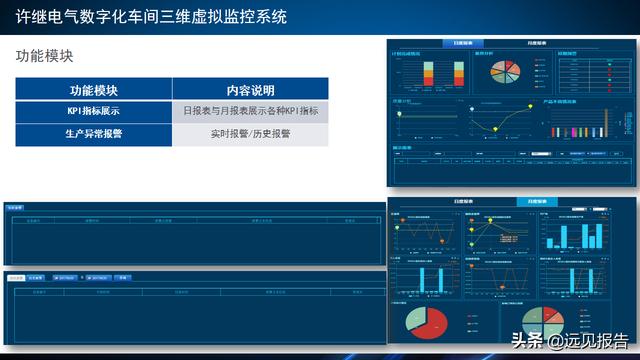Image resolution: width=640 pixels, height=360 pixels.
Task: Click the query button after the alarm date fields
Action: [122, 278]
